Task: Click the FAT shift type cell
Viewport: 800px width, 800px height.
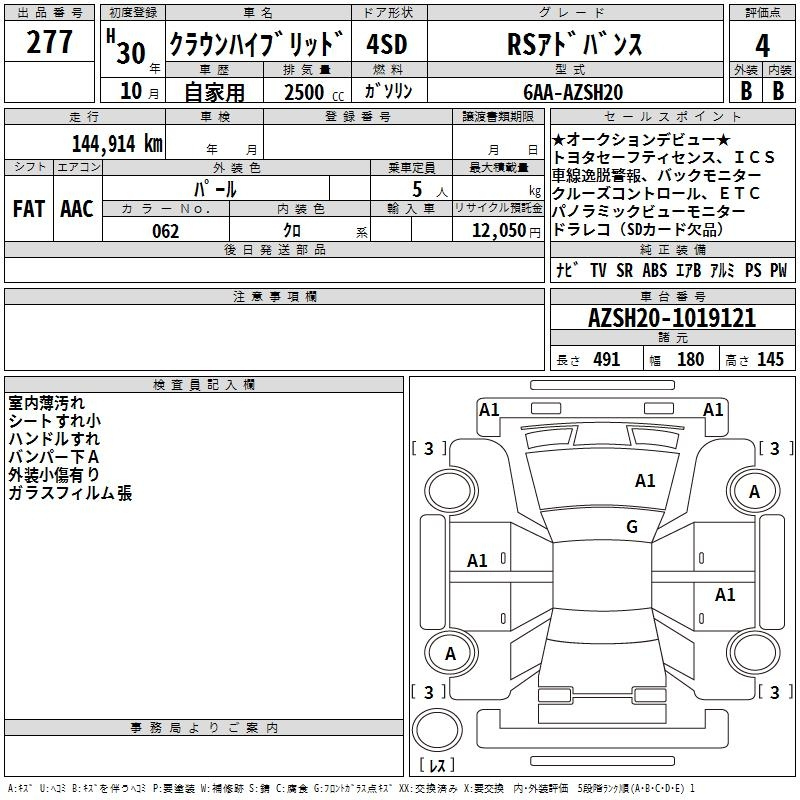Action: 28,208
